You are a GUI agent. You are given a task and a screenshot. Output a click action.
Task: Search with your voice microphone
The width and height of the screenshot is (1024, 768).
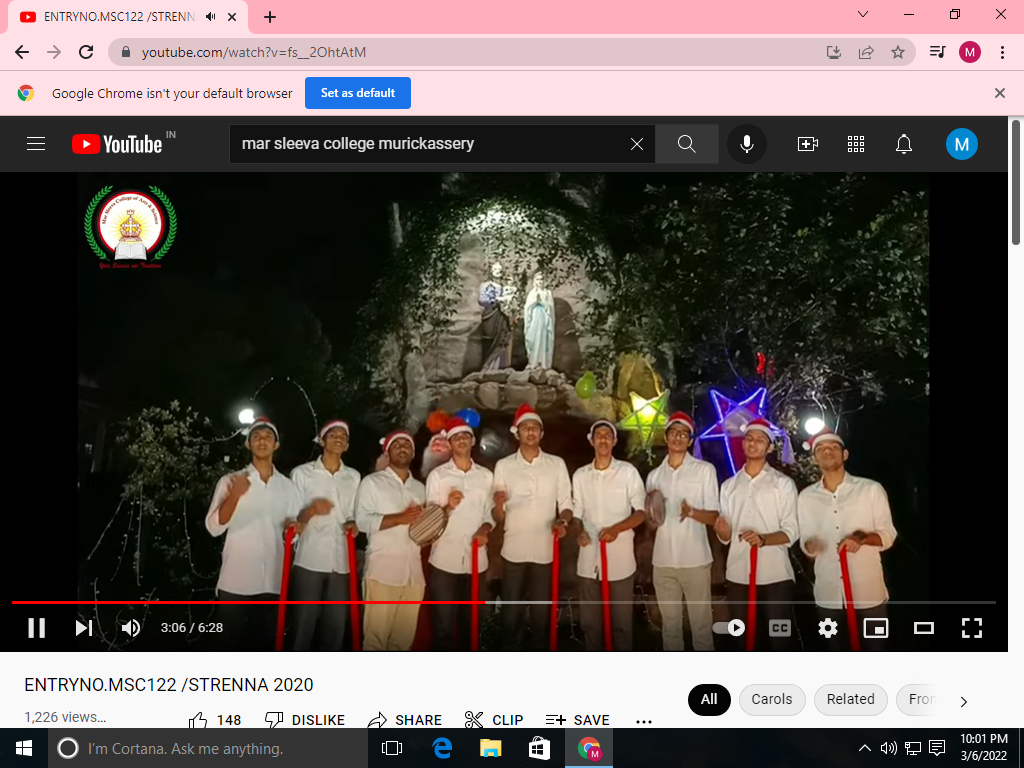(746, 144)
